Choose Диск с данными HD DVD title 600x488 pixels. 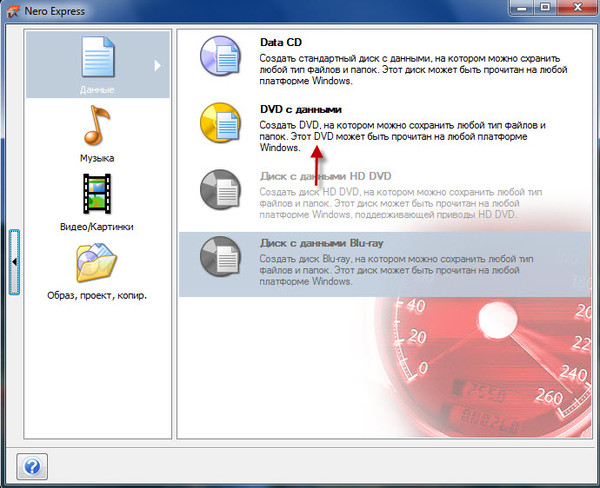pos(326,176)
